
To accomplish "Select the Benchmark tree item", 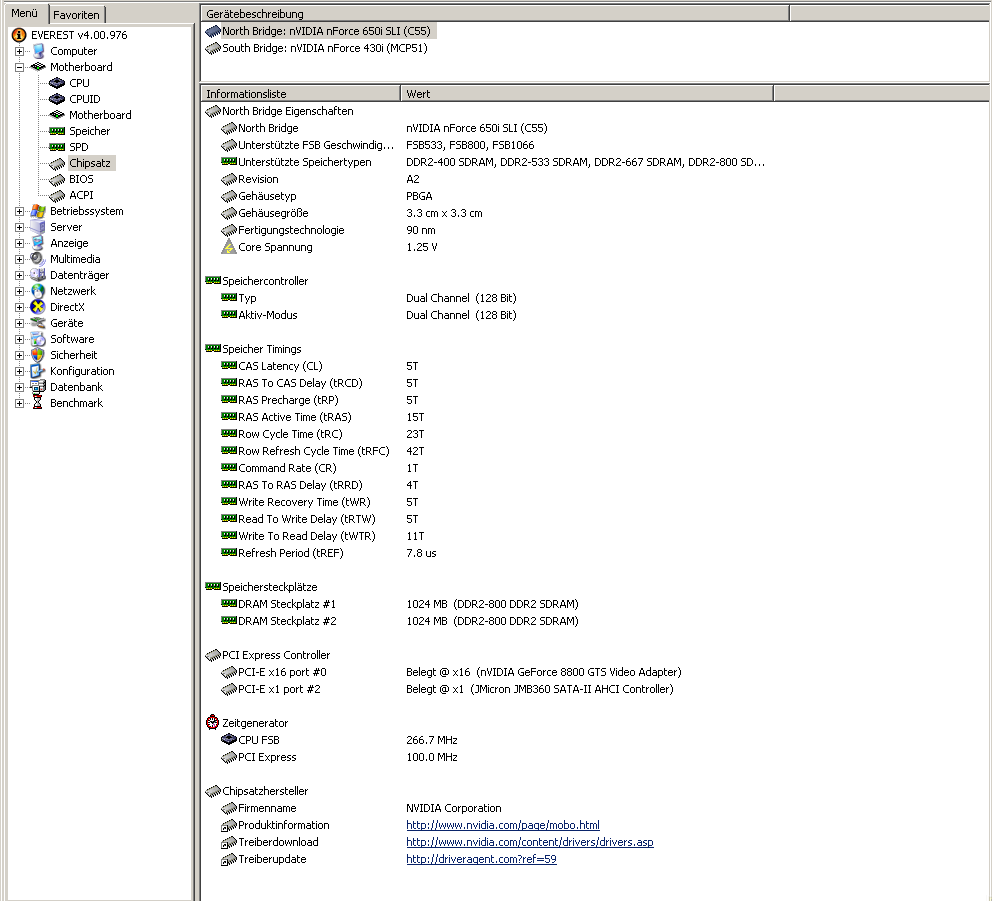I will [x=76, y=403].
